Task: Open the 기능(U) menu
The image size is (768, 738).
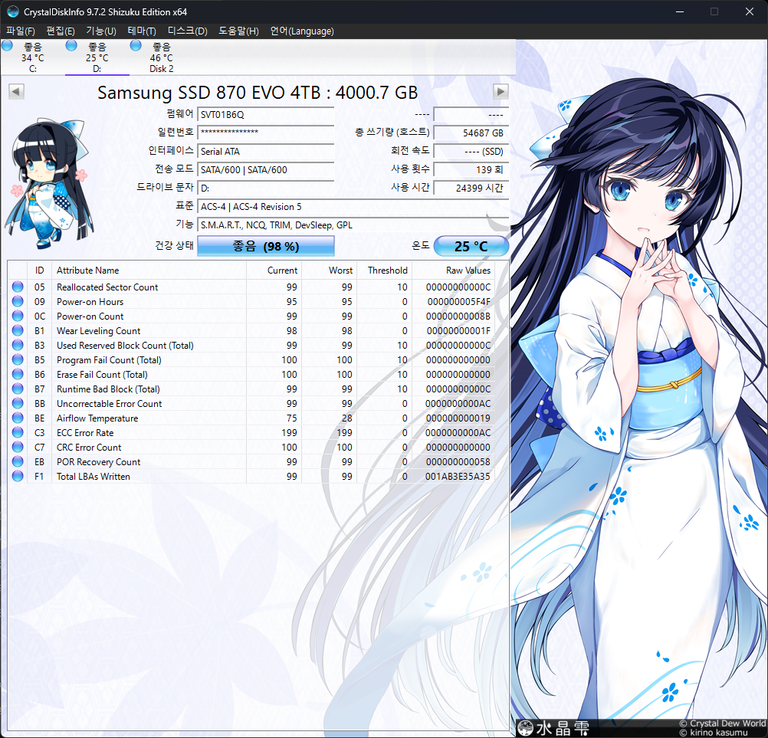Action: coord(101,31)
